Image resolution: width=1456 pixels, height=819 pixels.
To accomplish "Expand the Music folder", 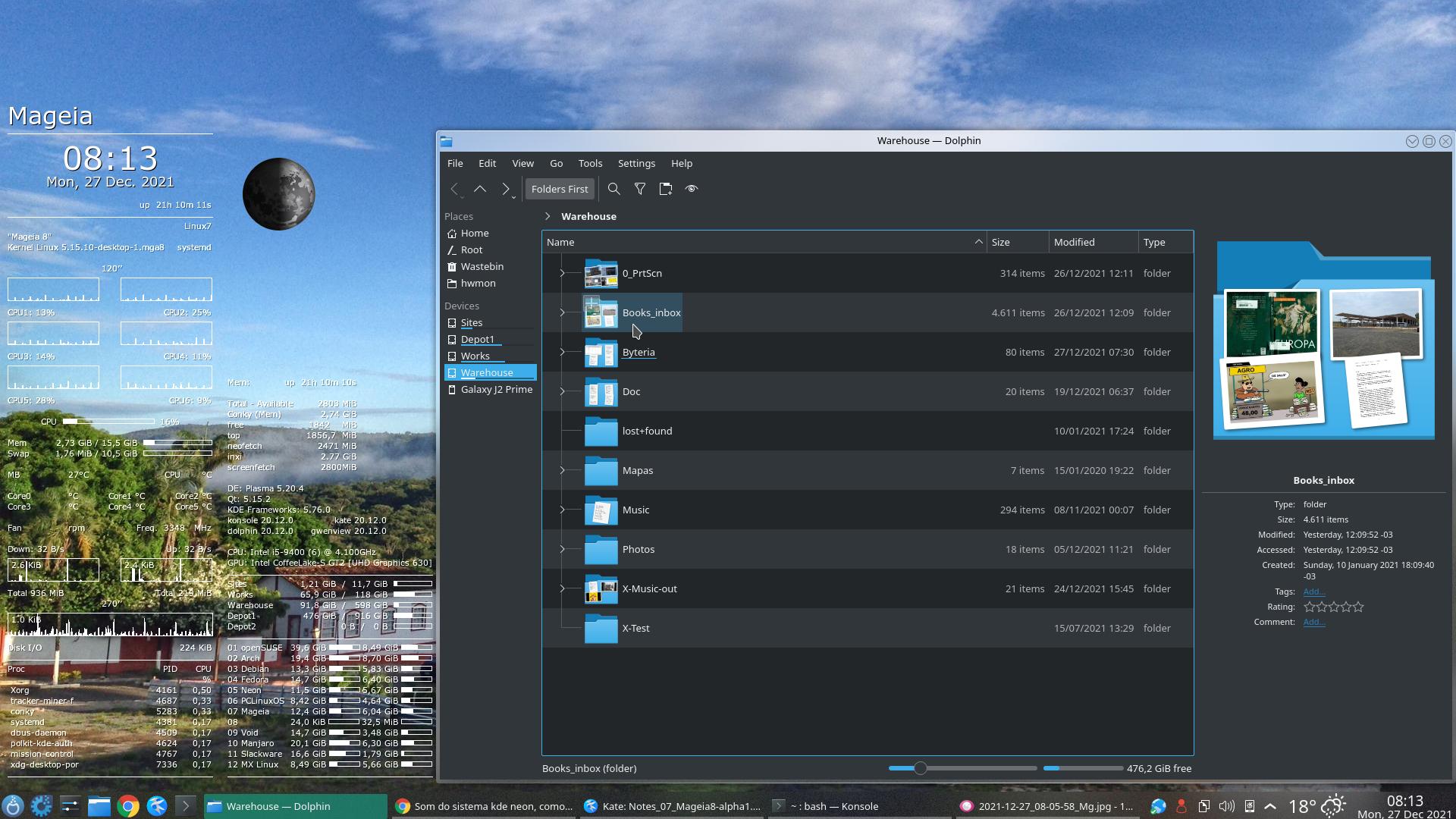I will coord(563,510).
